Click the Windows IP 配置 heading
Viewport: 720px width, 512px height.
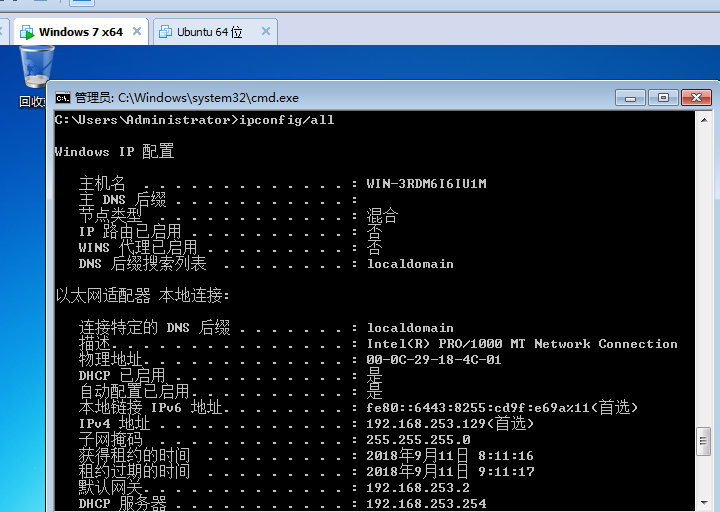114,152
